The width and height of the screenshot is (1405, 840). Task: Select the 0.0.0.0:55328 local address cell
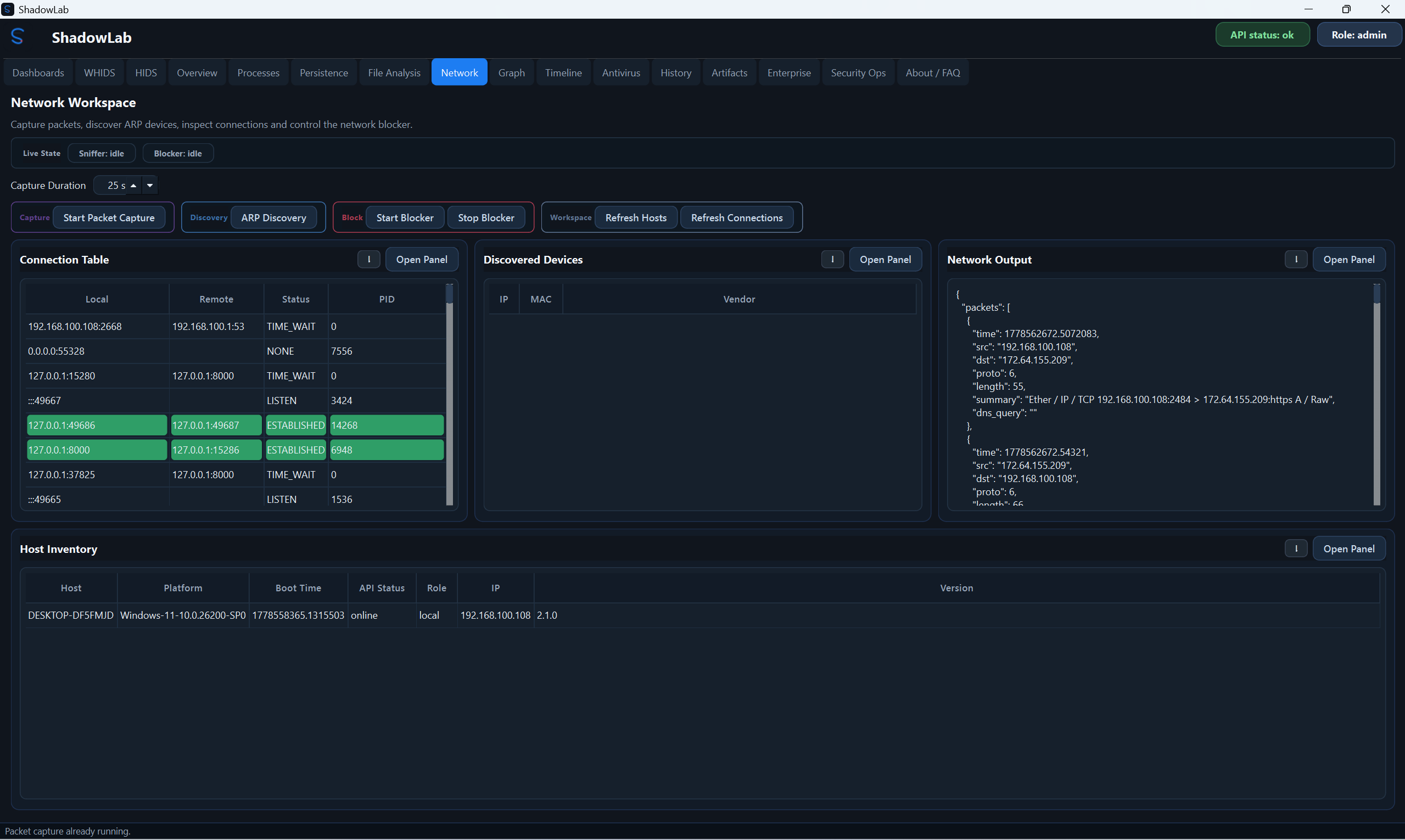point(97,351)
